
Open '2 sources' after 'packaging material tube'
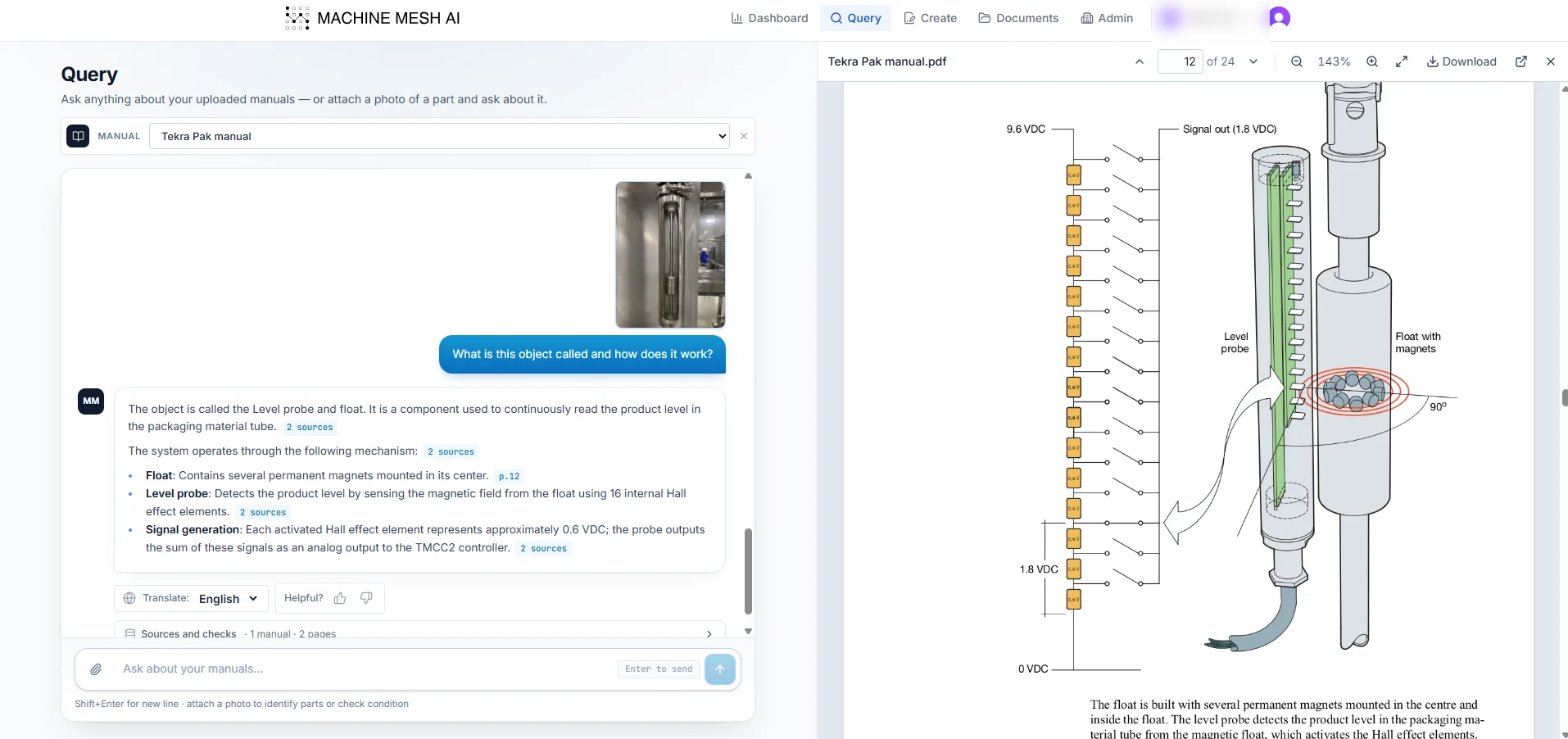tap(310, 427)
